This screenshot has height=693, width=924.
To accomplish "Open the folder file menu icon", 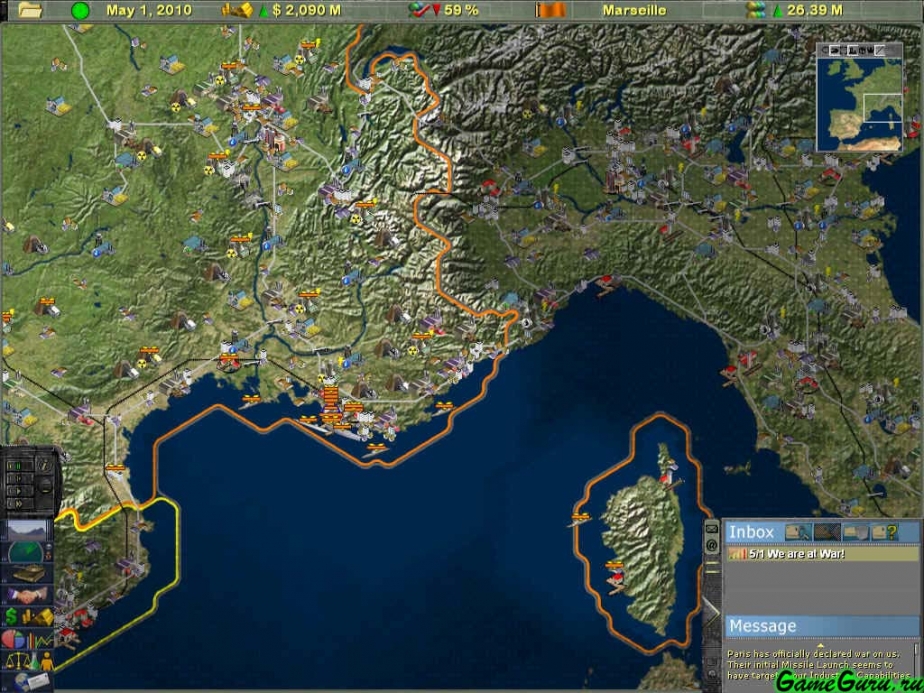I will pos(30,10).
